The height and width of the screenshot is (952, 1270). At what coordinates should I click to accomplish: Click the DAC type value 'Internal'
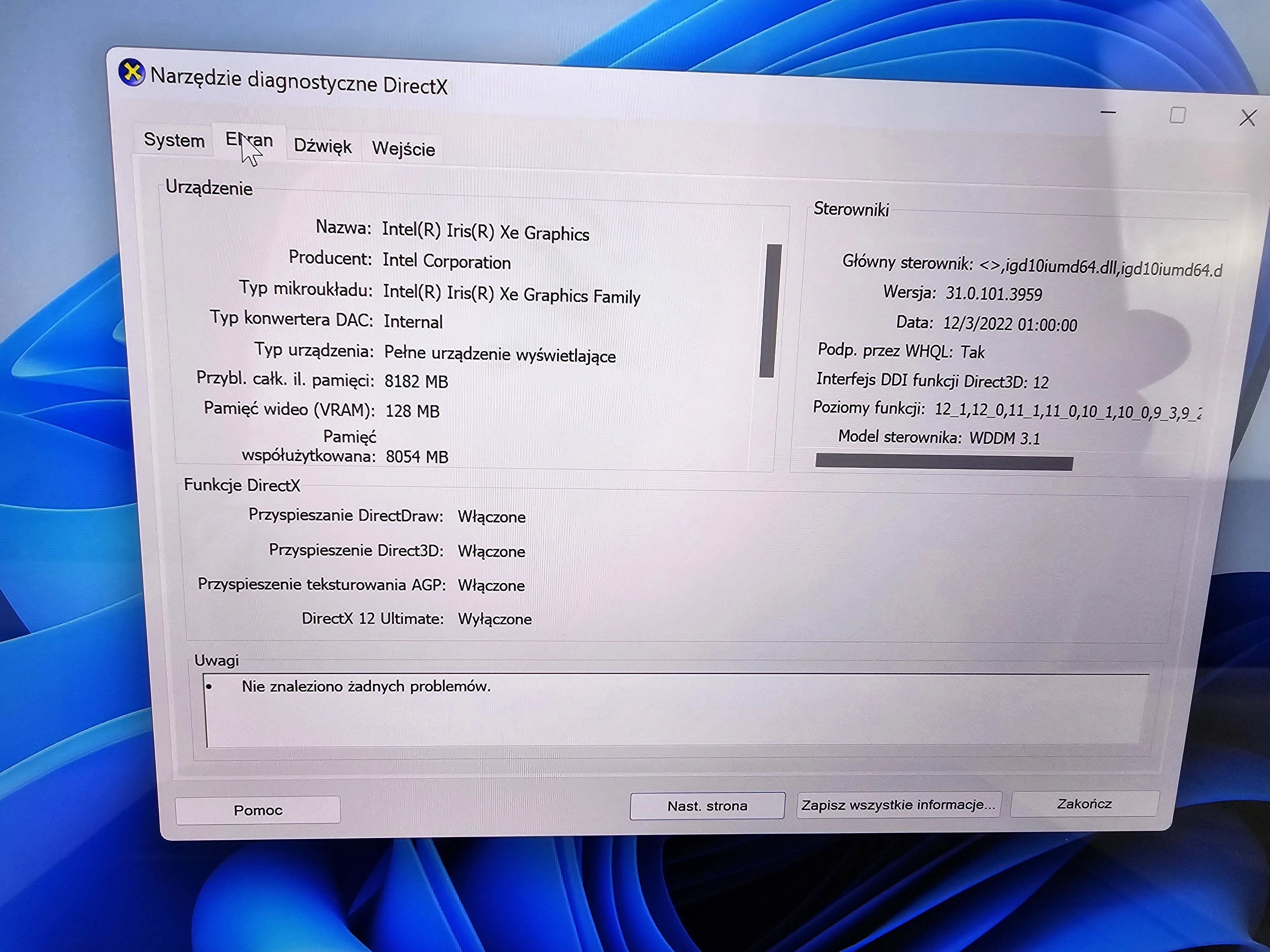point(413,321)
